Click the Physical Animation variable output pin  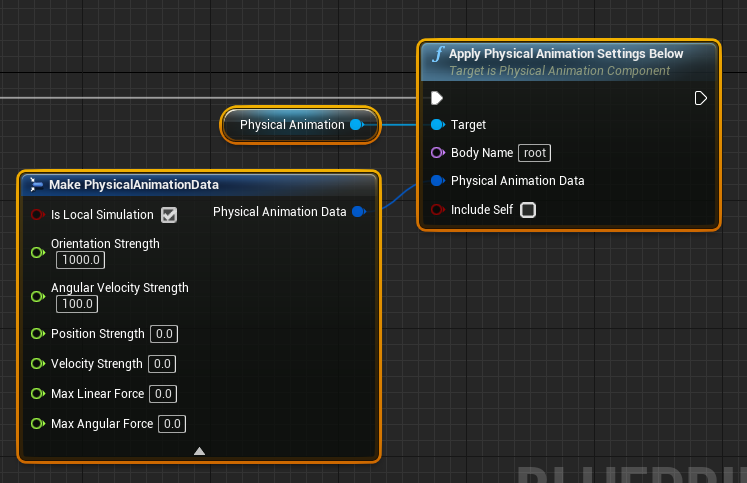pyautogui.click(x=357, y=125)
